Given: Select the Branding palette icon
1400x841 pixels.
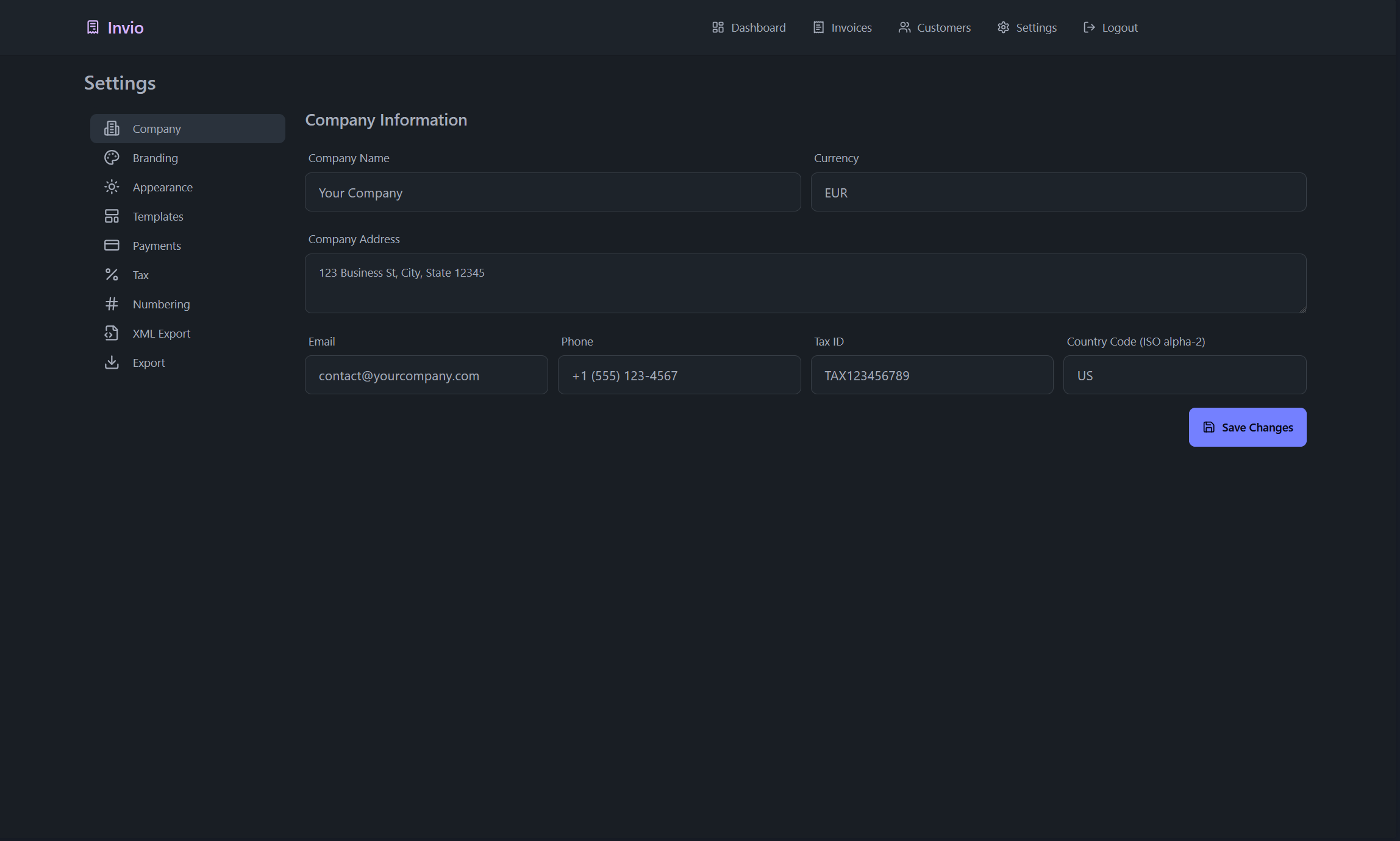Looking at the screenshot, I should pyautogui.click(x=112, y=157).
